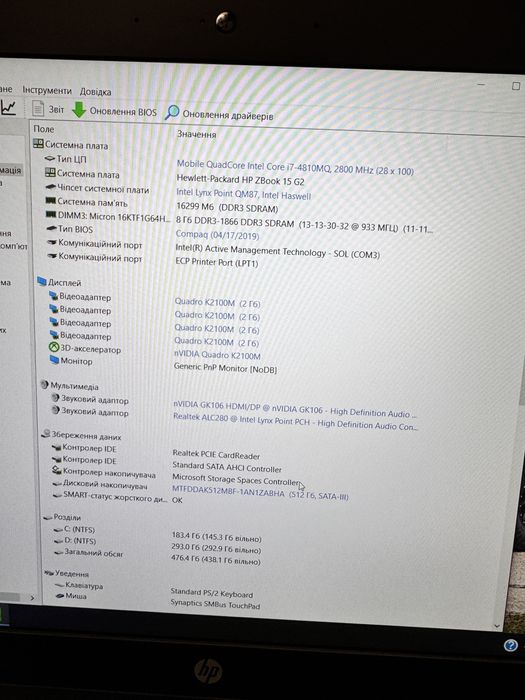Open the Compaq (04/17/2019) BIOS link
Image resolution: width=525 pixels, height=700 pixels.
pos(217,235)
